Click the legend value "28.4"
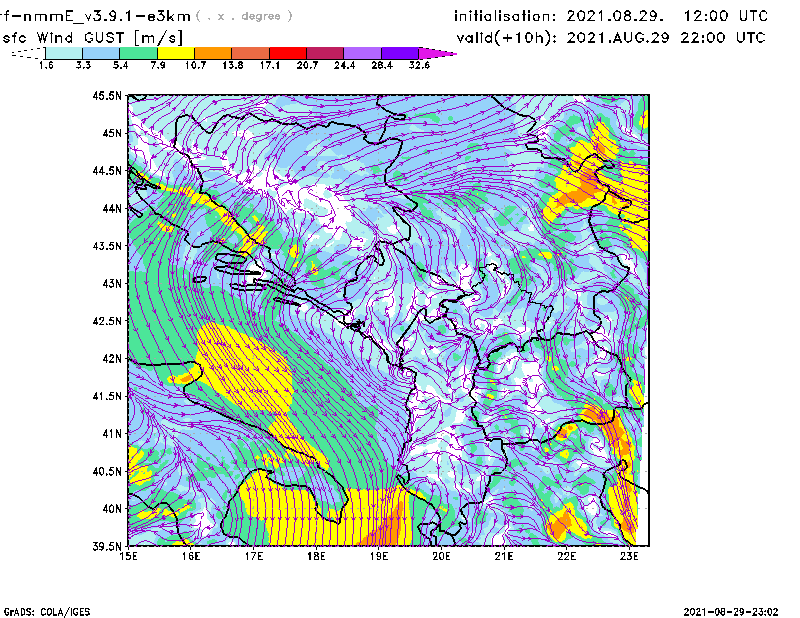 [x=382, y=65]
